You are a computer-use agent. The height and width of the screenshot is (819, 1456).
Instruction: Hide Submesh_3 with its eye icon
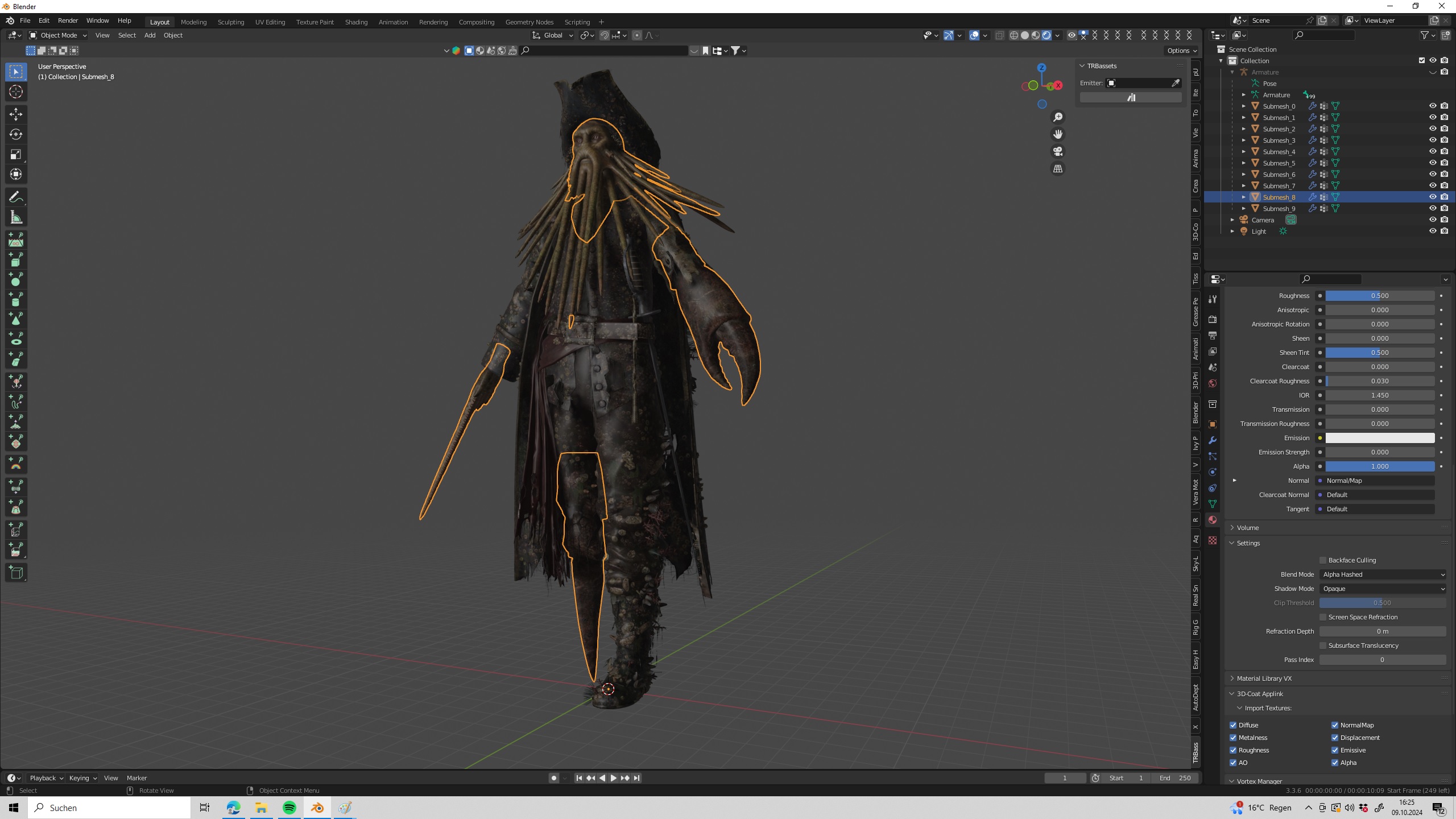pos(1433,140)
